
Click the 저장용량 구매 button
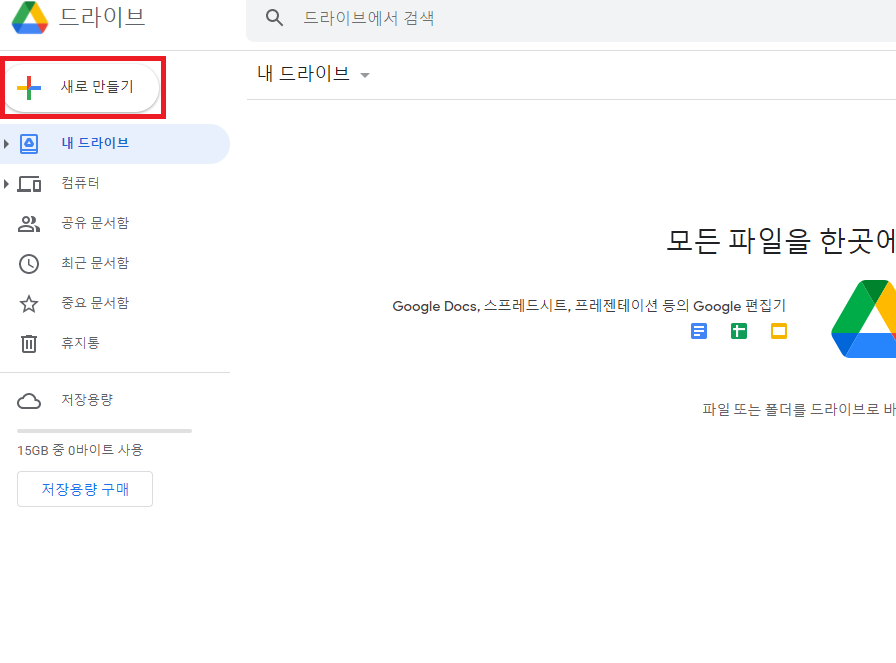pyautogui.click(x=85, y=489)
